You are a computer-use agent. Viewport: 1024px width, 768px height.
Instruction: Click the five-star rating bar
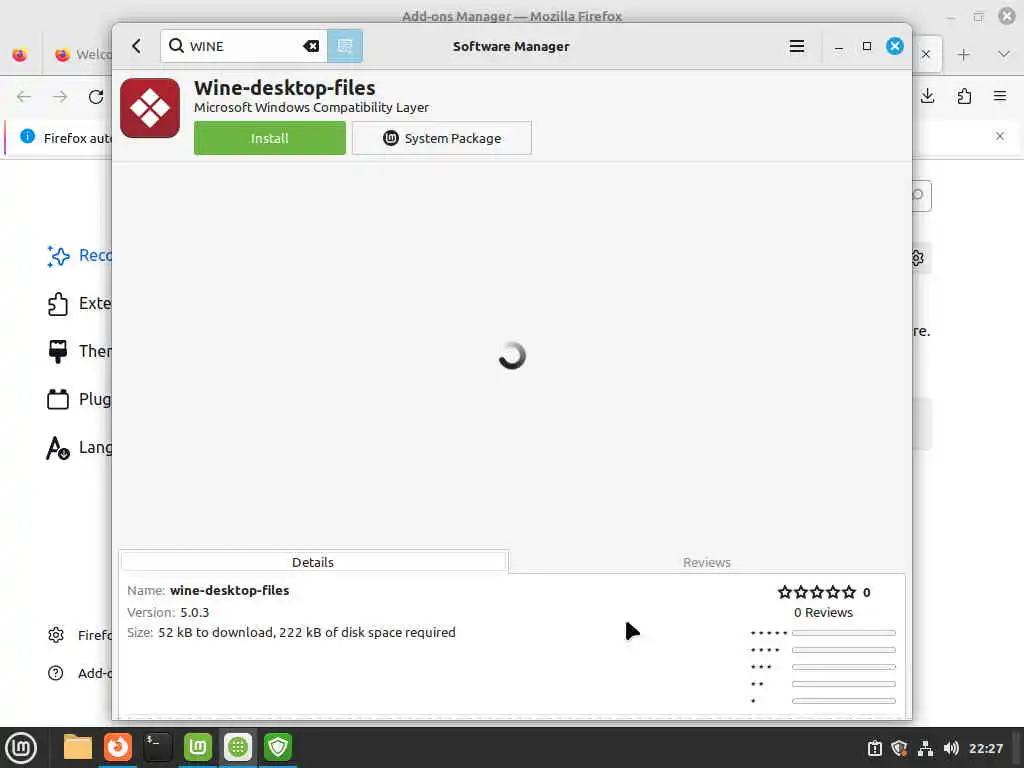click(x=844, y=633)
